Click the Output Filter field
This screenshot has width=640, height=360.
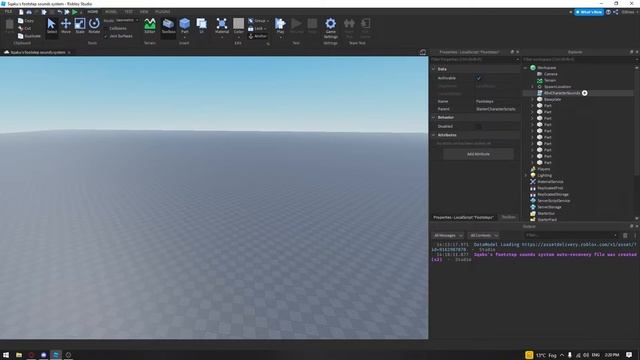click(571, 236)
